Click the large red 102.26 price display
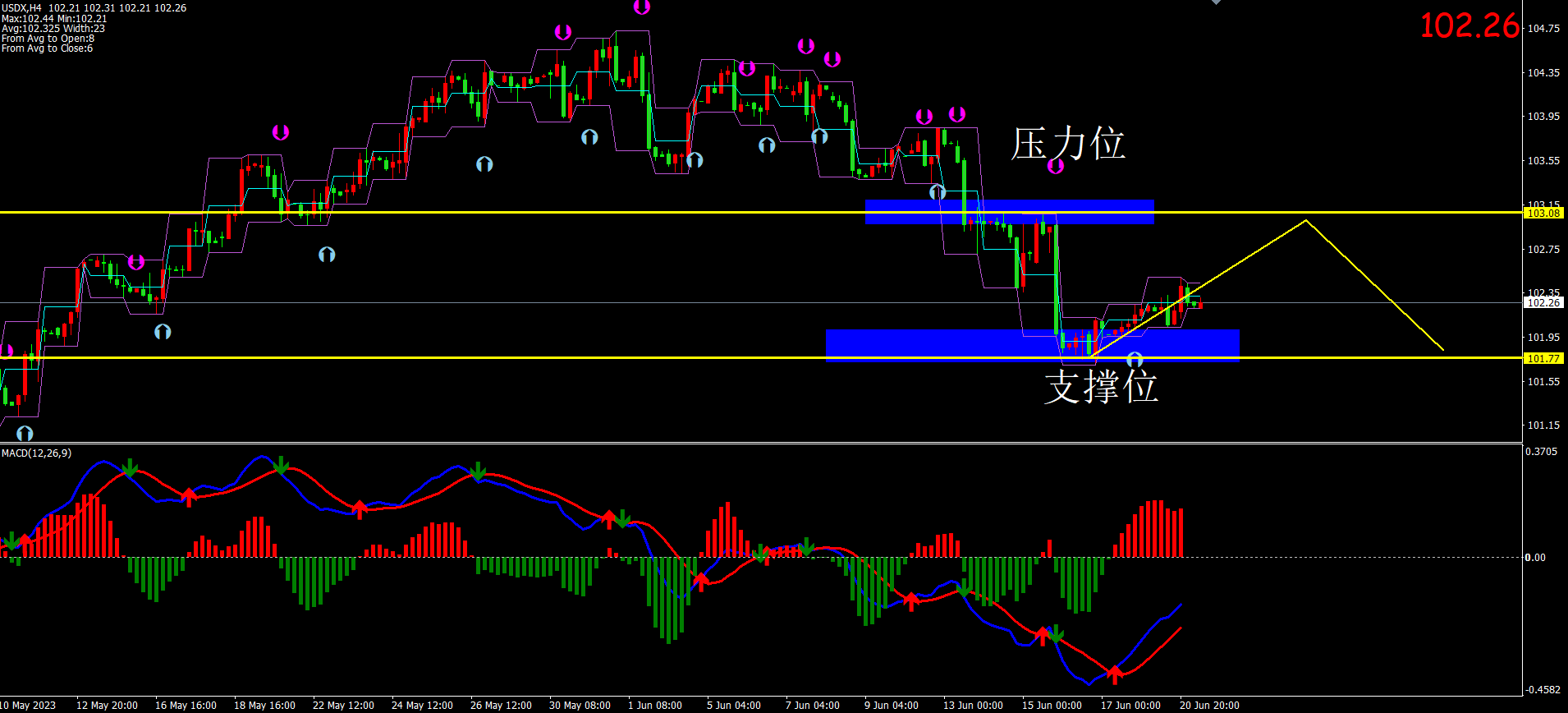 click(1469, 25)
